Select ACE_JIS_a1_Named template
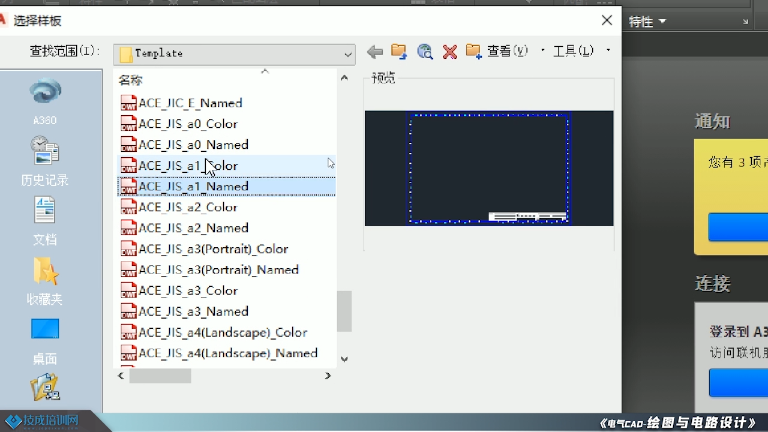Screen dimensions: 768x432 [x=193, y=186]
